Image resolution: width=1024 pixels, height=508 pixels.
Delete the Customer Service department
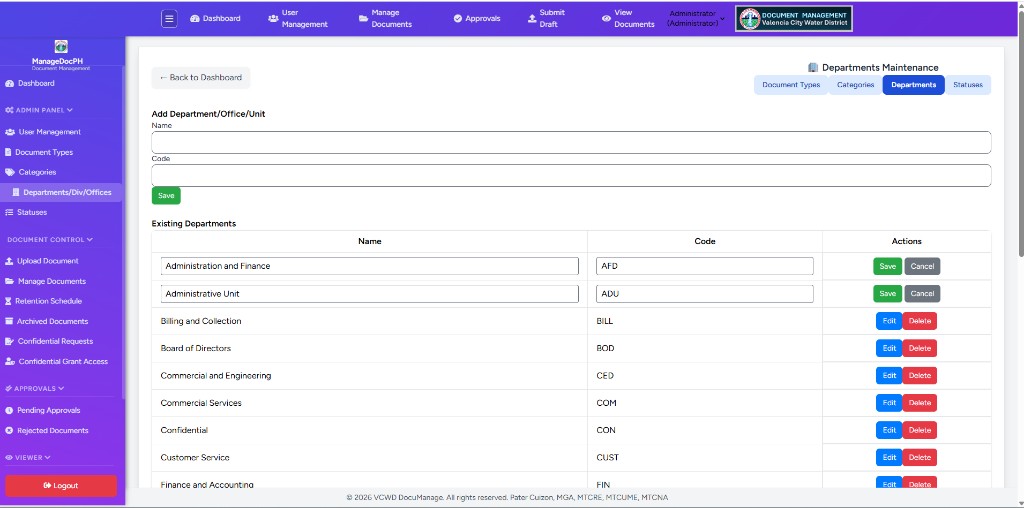[x=920, y=458]
